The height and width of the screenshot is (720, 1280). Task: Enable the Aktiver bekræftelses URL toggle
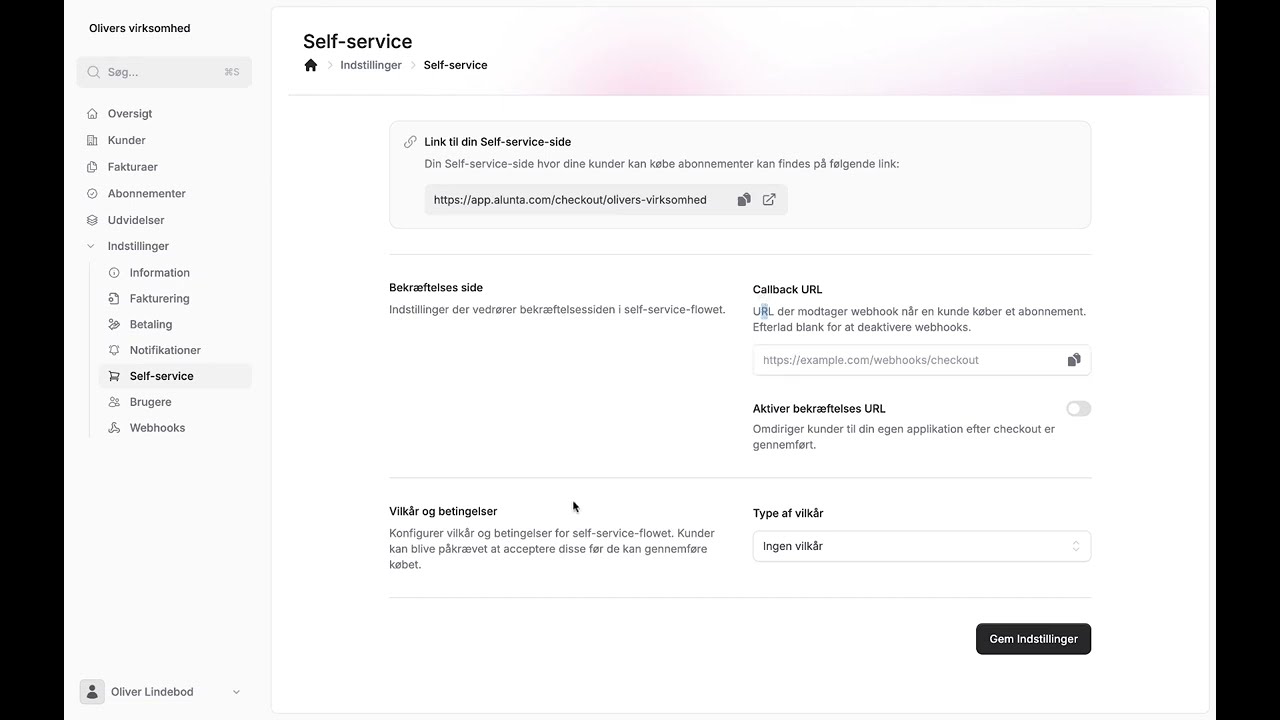pyautogui.click(x=1078, y=409)
